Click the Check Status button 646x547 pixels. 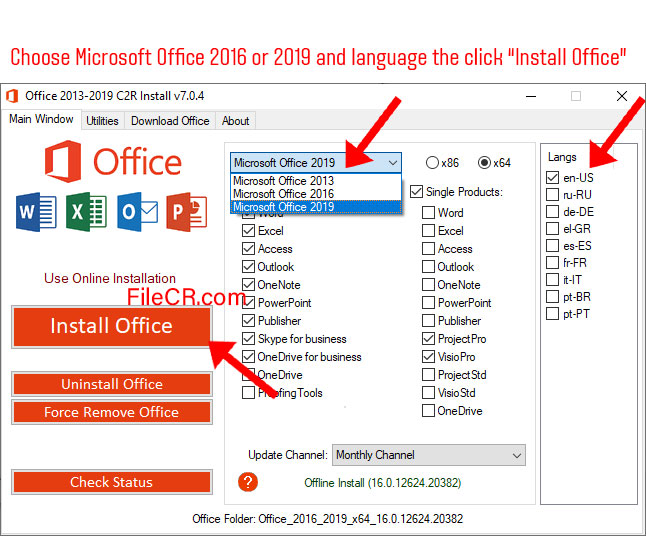coord(112,482)
